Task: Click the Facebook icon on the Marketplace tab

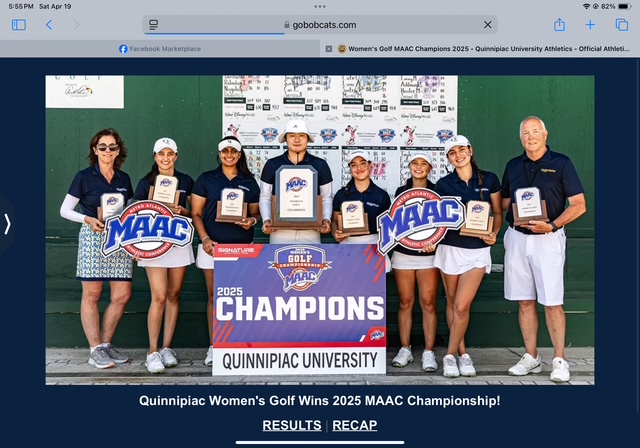Action: tap(123, 49)
